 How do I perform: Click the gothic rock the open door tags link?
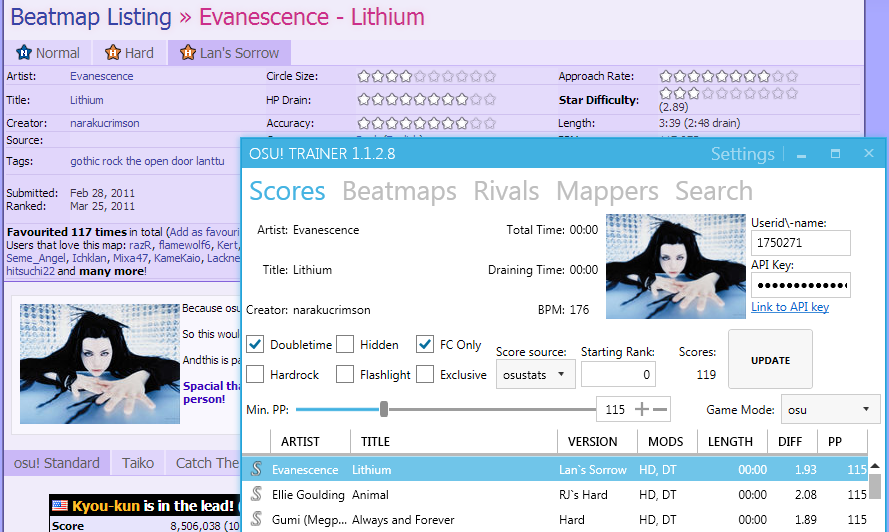(147, 161)
